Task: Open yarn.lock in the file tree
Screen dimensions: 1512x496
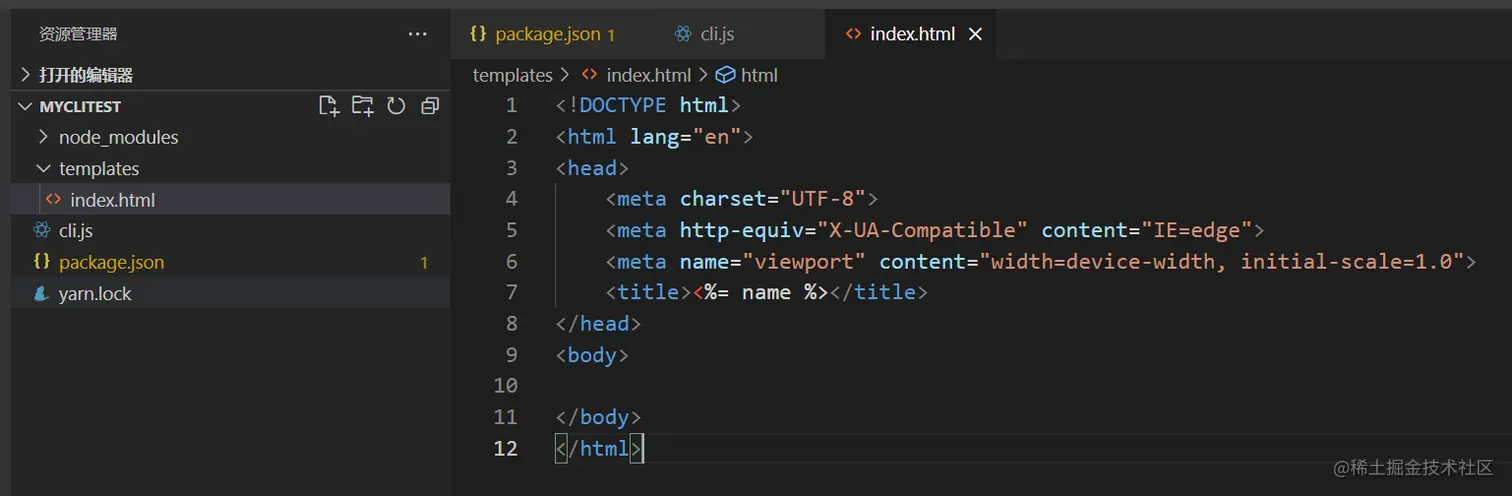Action: [x=230, y=294]
